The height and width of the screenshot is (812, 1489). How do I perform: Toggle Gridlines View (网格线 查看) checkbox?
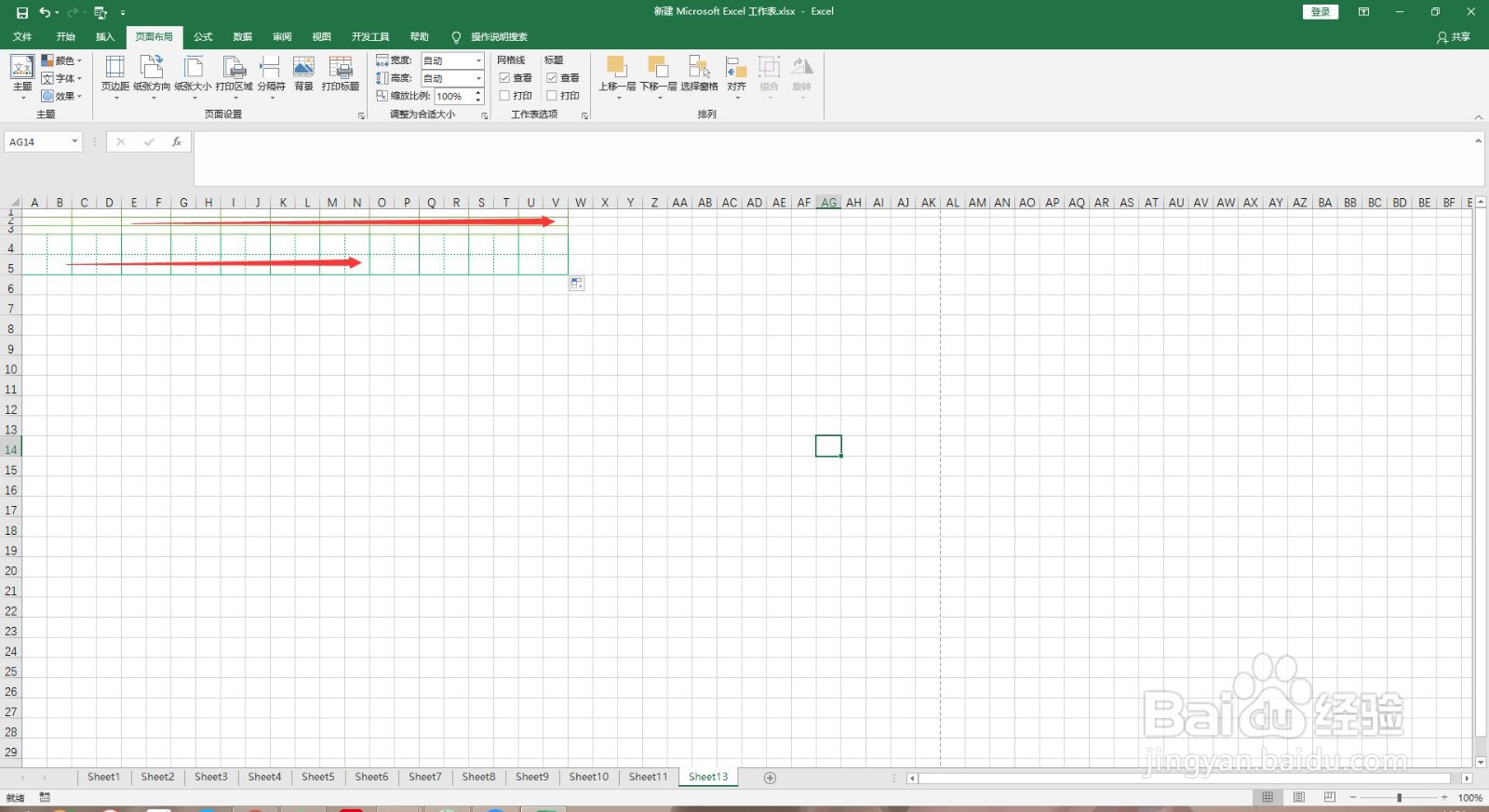[504, 78]
